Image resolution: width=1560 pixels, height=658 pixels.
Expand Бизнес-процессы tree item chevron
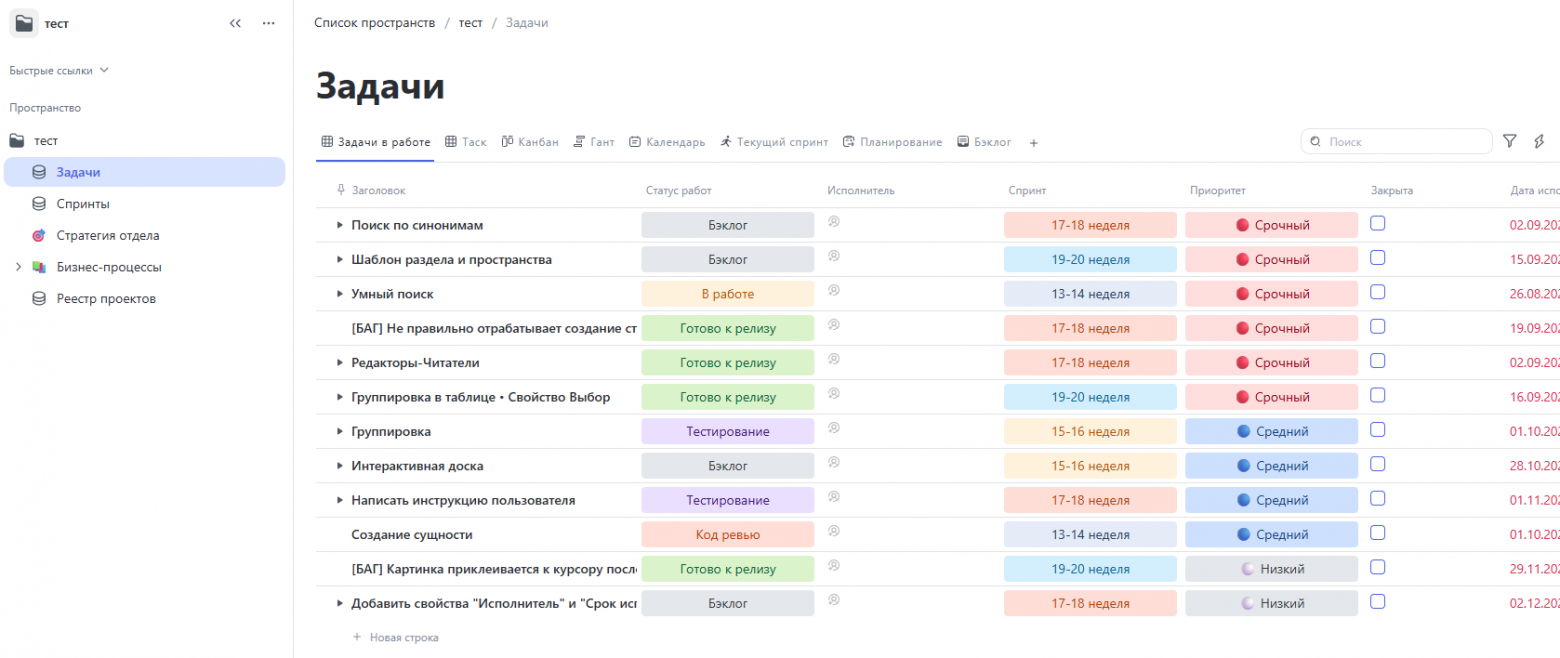coord(17,267)
